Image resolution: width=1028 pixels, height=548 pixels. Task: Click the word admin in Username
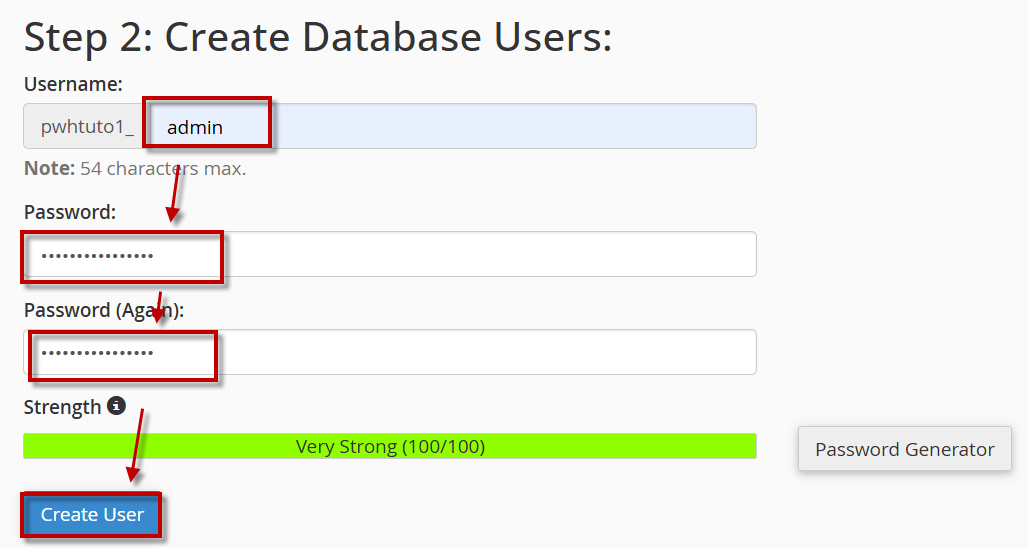(x=195, y=128)
